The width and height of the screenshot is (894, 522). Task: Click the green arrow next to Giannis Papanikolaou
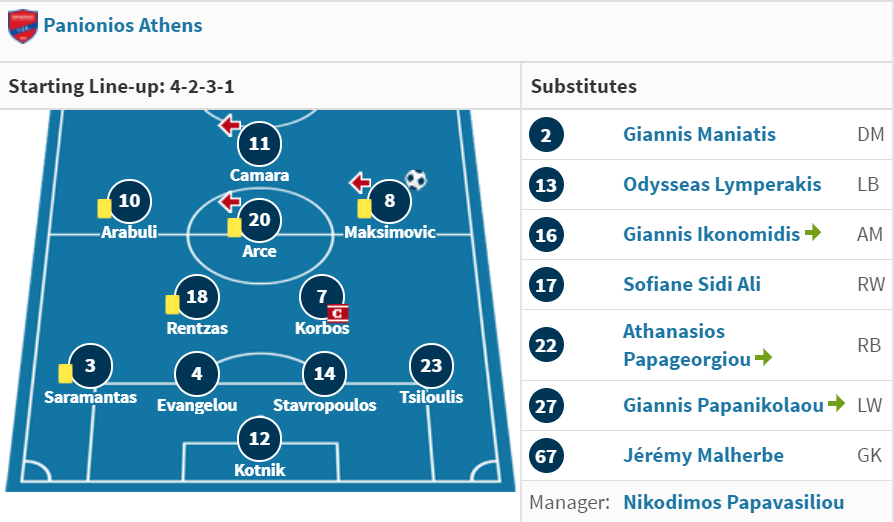836,403
